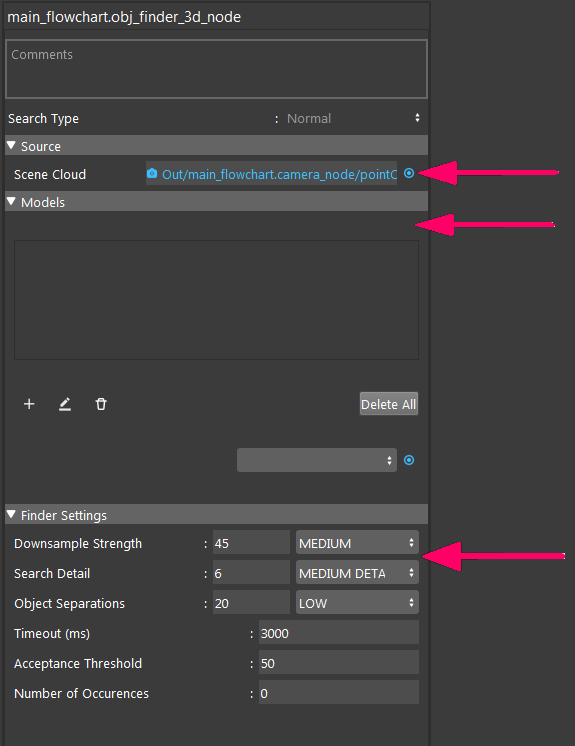The height and width of the screenshot is (746, 575).
Task: Click the Scene Cloud point cloud link
Action: (x=279, y=174)
